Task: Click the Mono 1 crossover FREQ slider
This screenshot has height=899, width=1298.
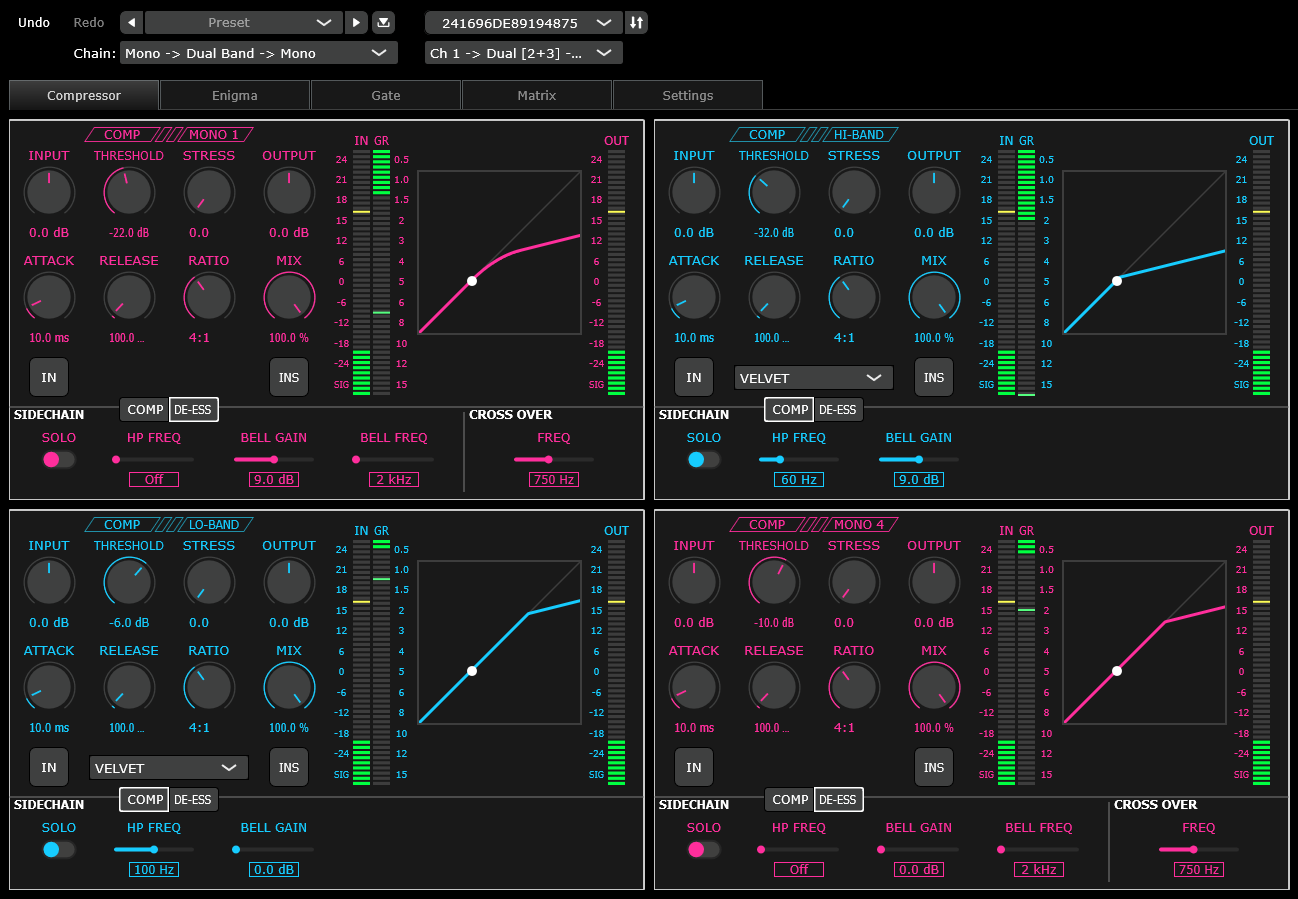Action: [x=548, y=460]
